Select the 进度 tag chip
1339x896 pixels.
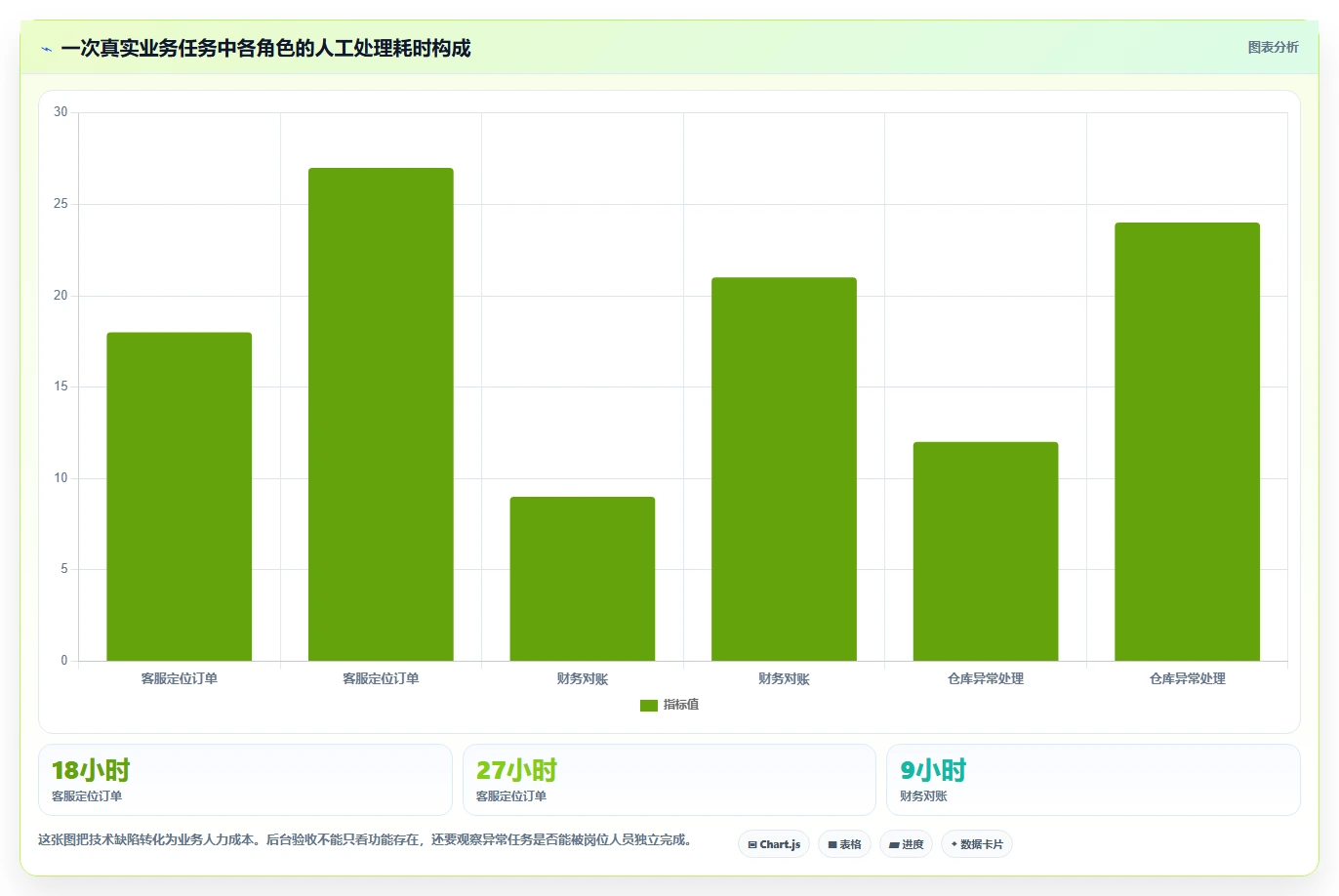click(x=906, y=844)
